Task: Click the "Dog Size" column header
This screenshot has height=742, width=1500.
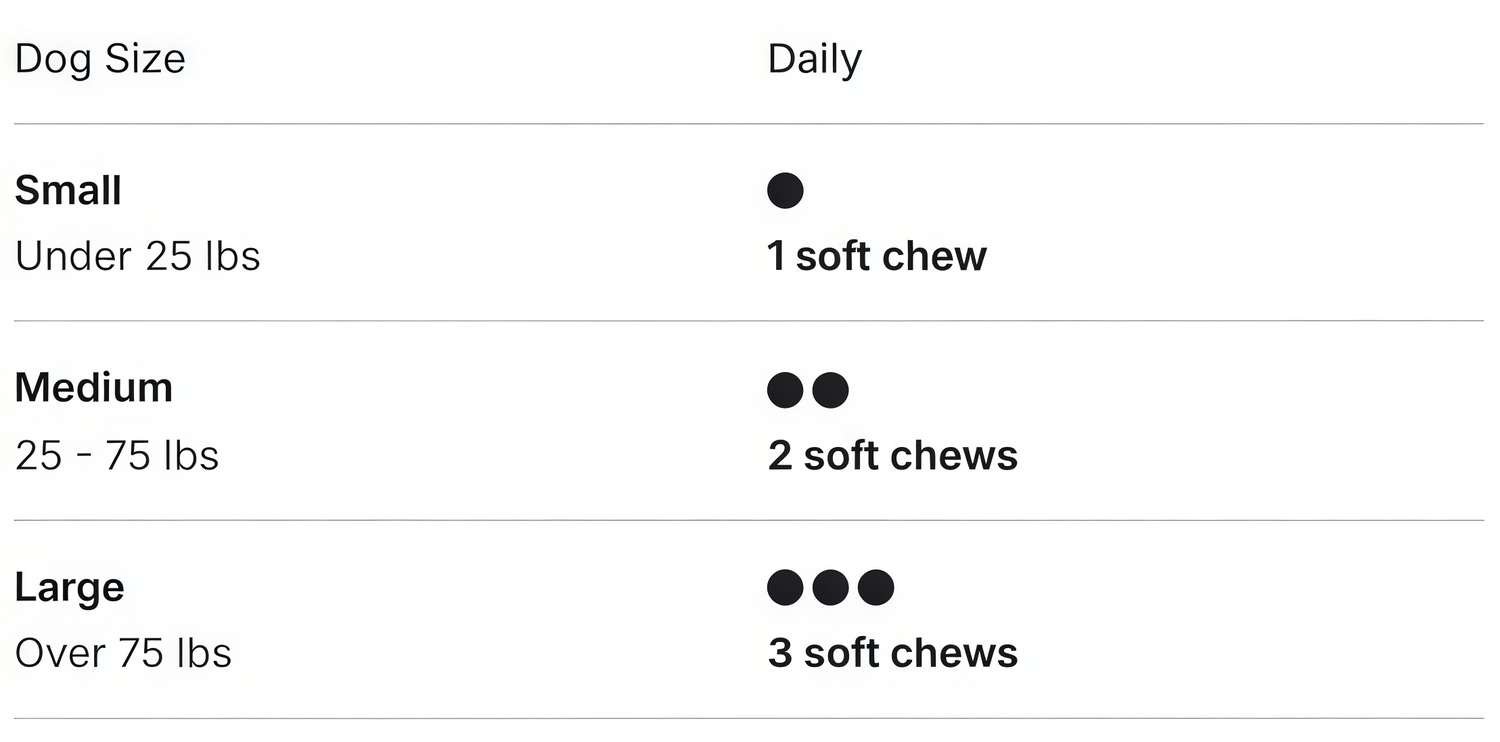Action: (x=100, y=58)
